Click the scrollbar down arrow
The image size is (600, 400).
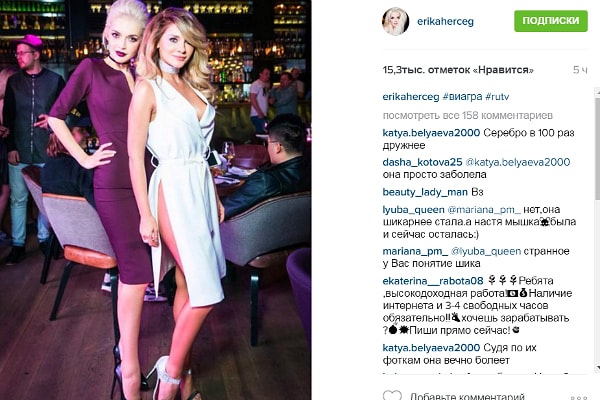point(597,369)
